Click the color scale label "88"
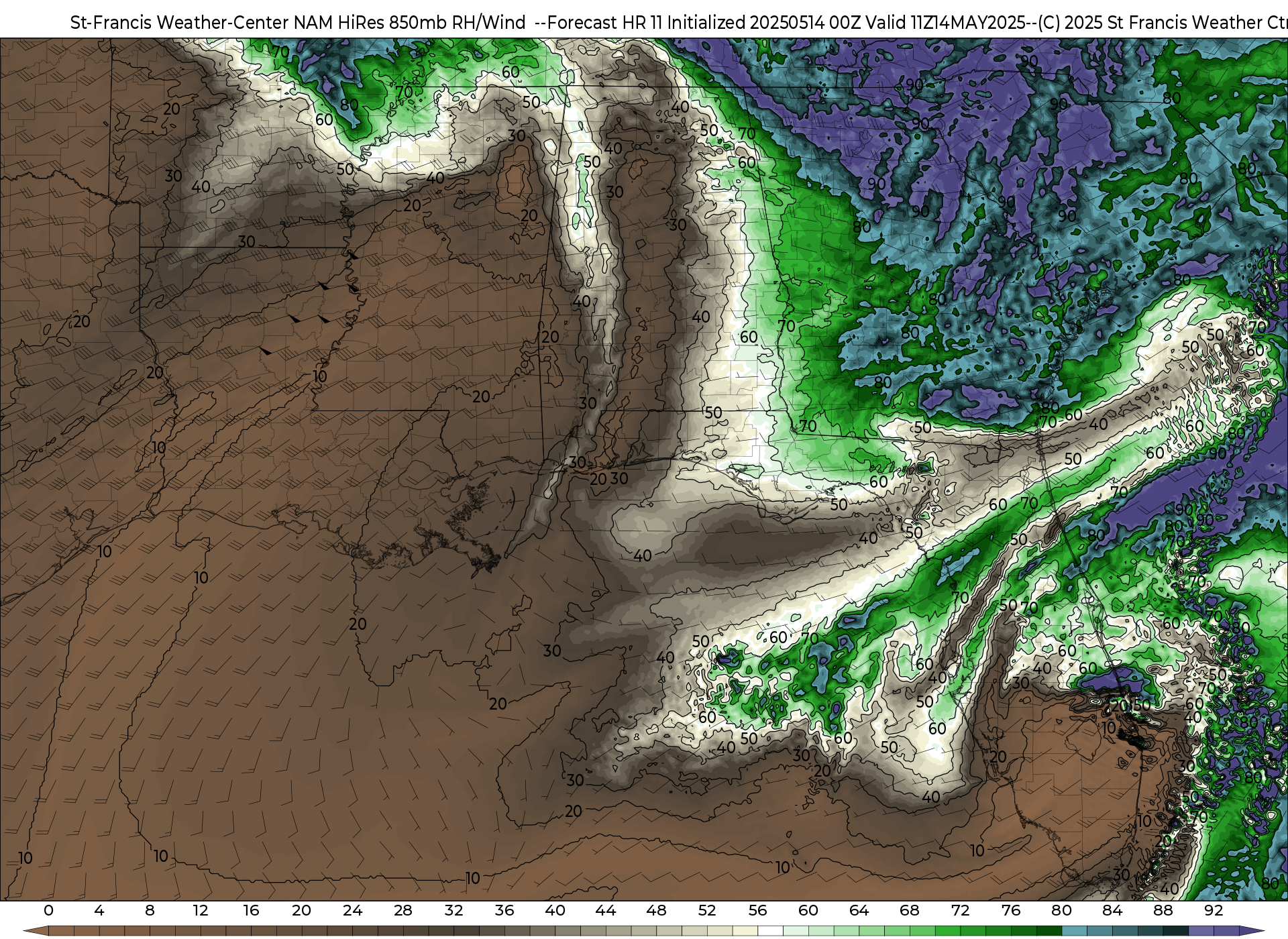1288x939 pixels. (x=1163, y=910)
